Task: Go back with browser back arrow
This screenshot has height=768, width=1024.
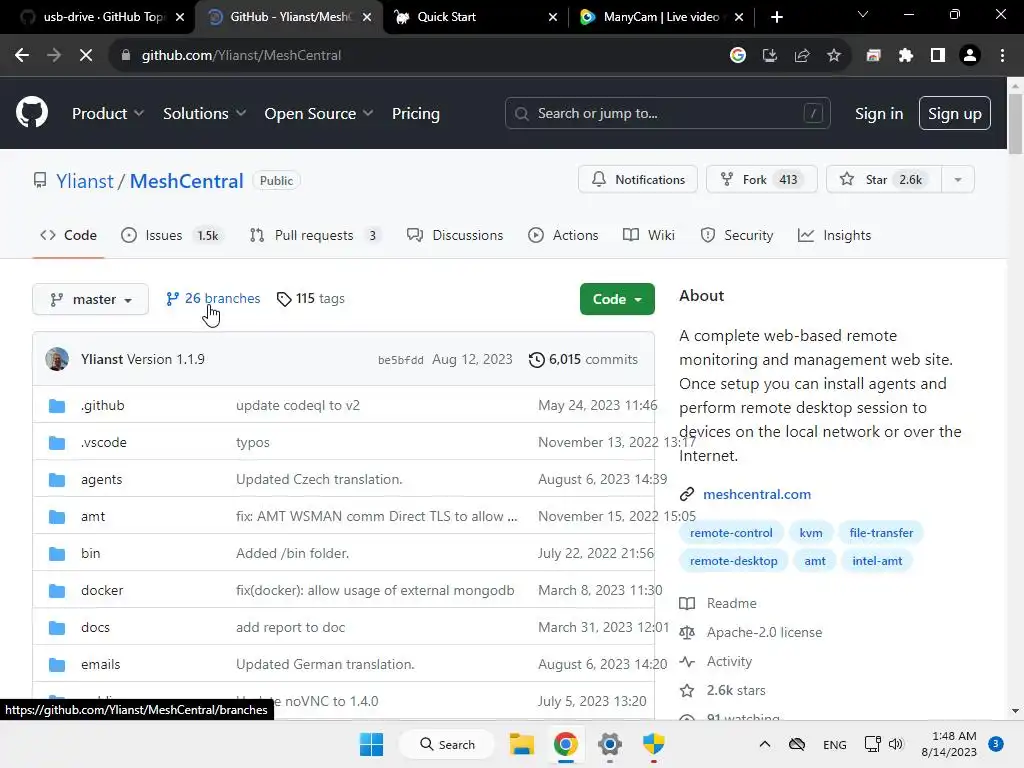Action: click(22, 56)
